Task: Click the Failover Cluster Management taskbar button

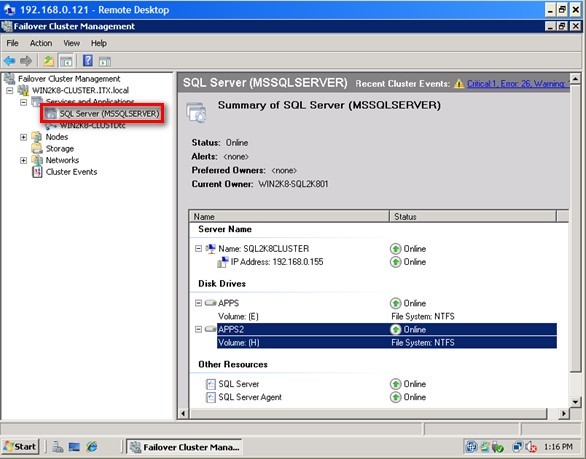Action: [x=184, y=447]
